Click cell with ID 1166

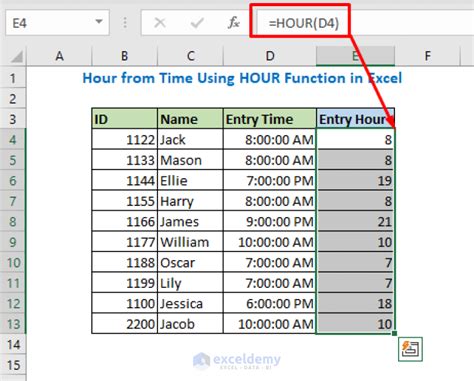click(x=124, y=222)
